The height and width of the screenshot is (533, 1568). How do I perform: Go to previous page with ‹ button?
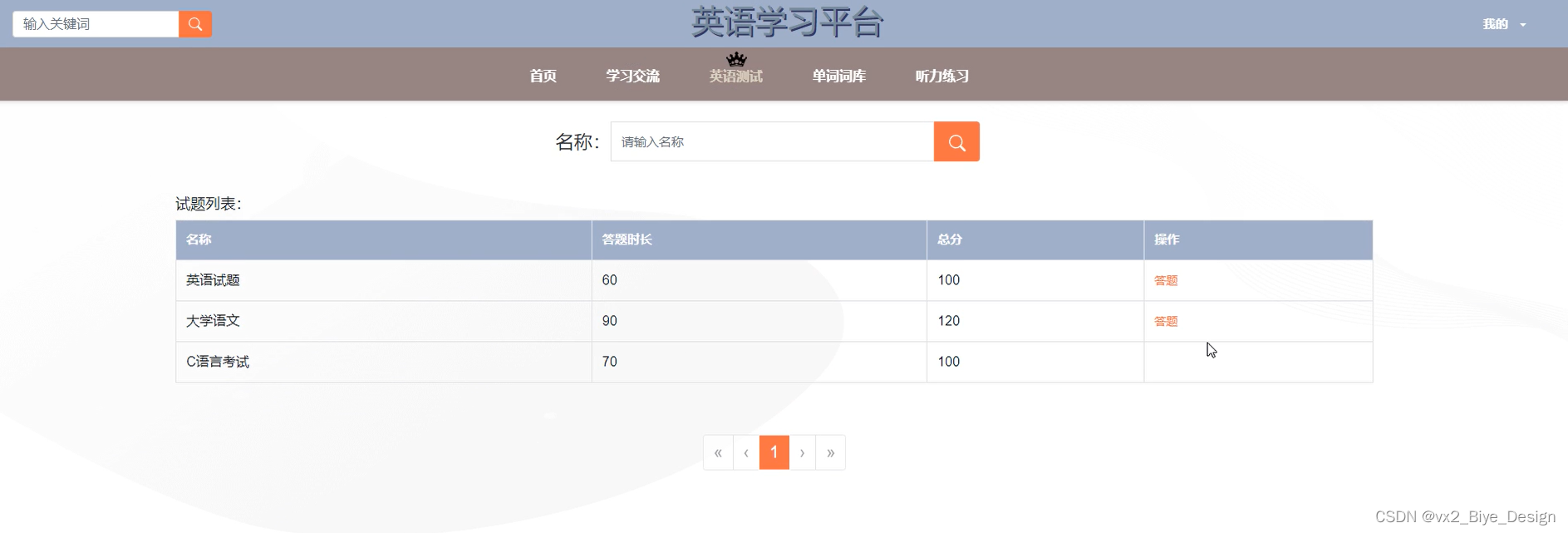coord(746,452)
